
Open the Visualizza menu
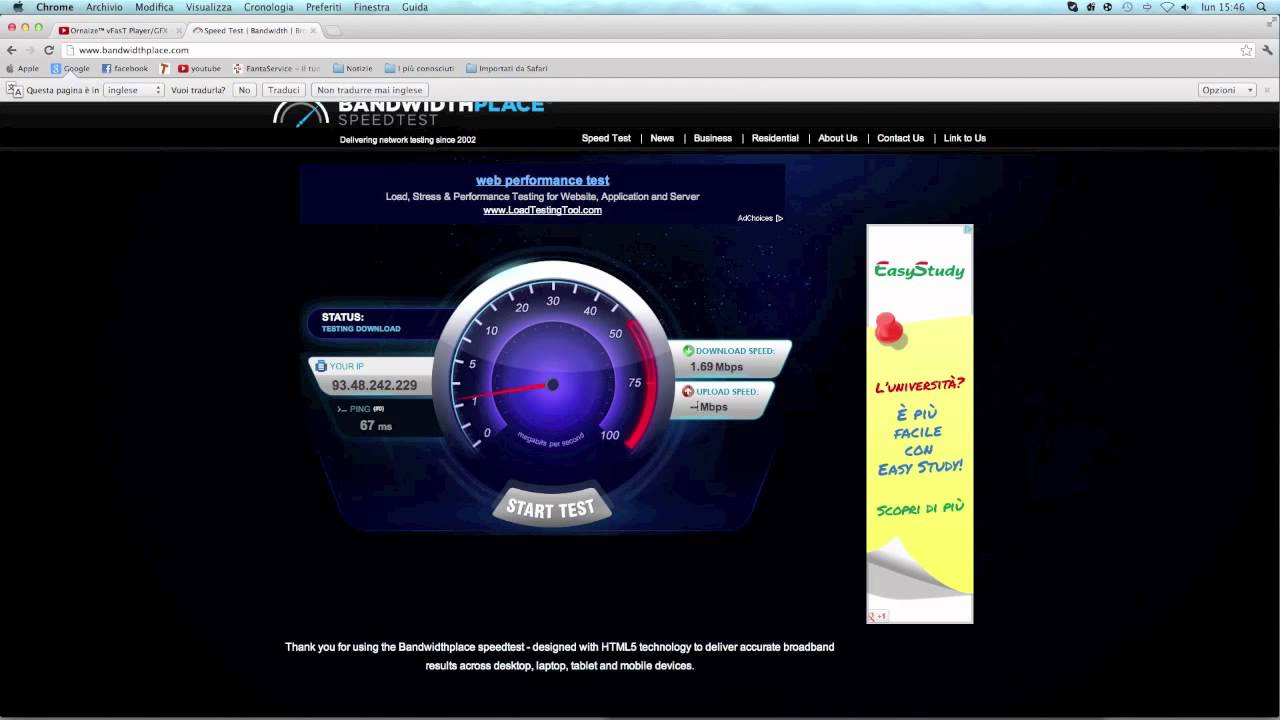[x=209, y=7]
